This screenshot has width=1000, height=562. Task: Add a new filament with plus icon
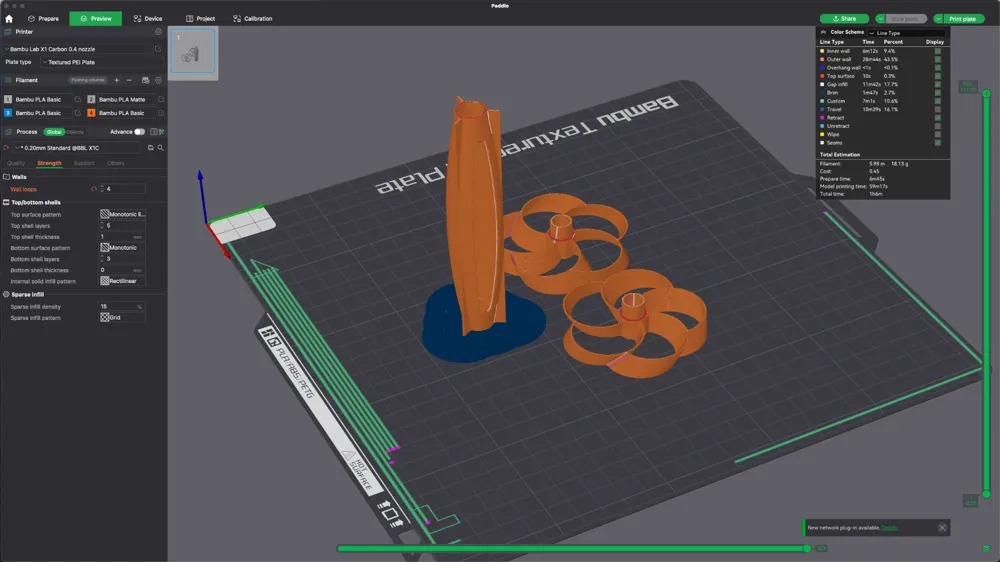(x=116, y=80)
